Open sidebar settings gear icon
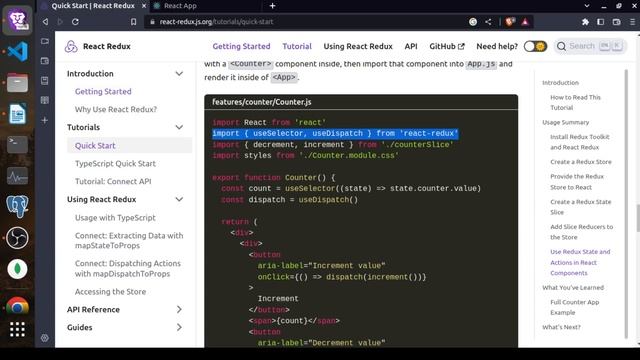This screenshot has width=640, height=360. pyautogui.click(x=44, y=338)
